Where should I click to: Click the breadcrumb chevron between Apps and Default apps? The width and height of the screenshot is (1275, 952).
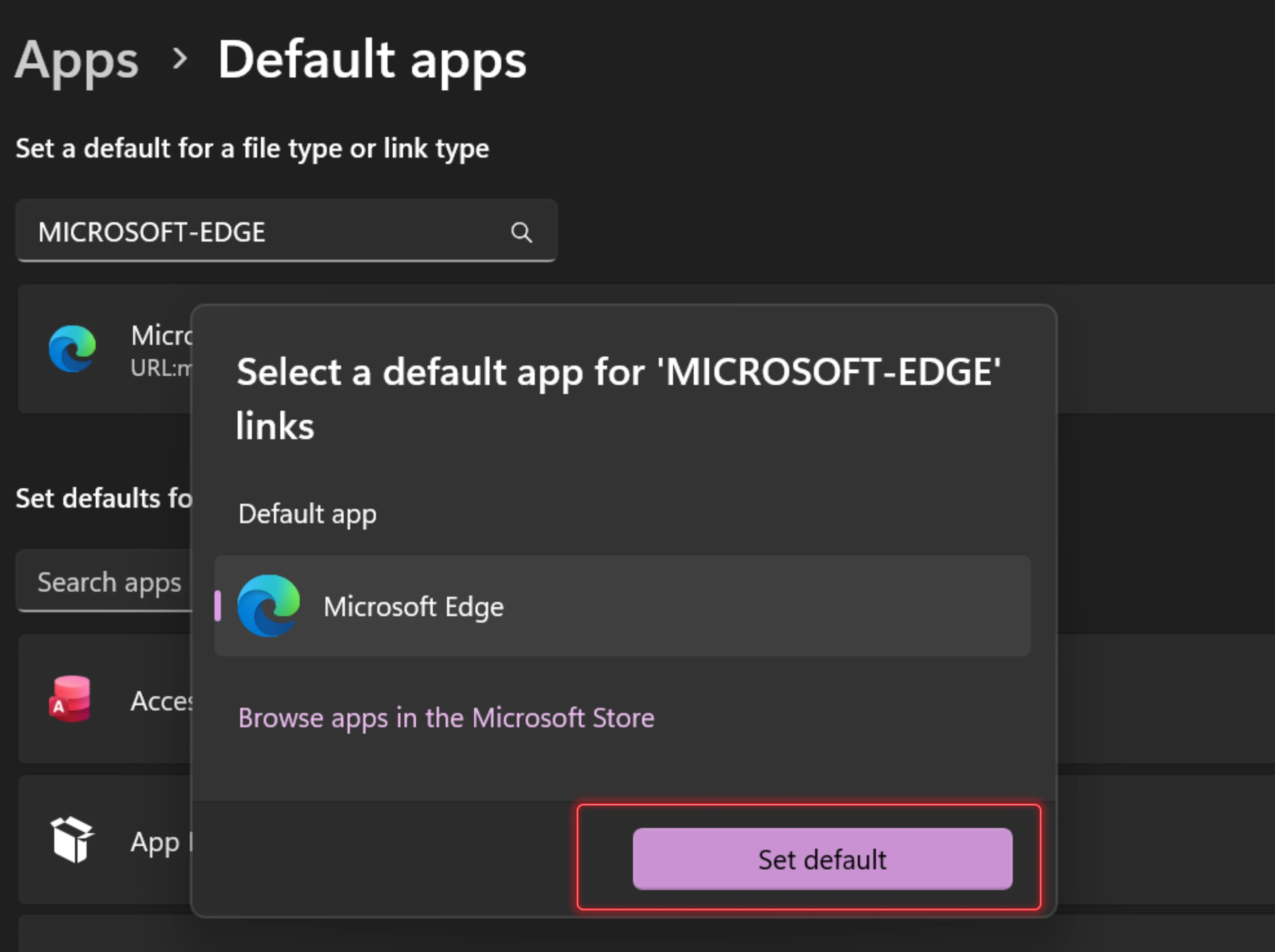tap(180, 59)
